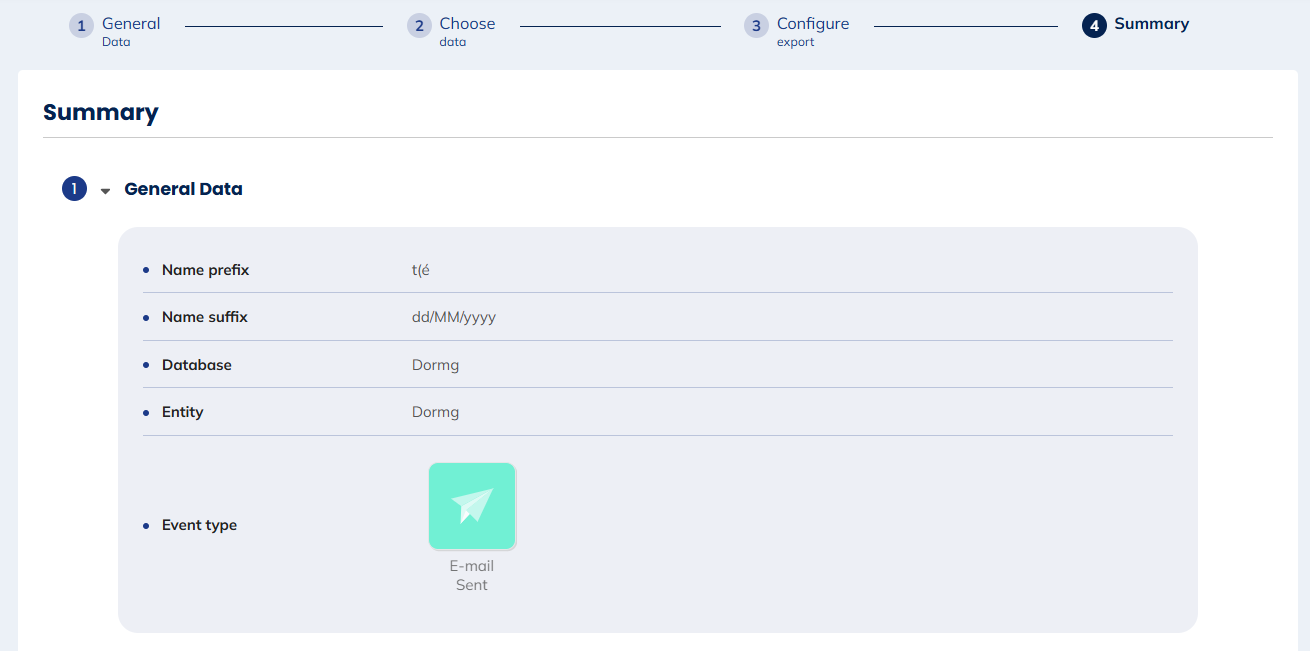Click the step 1 circle in the stepper

pyautogui.click(x=81, y=26)
